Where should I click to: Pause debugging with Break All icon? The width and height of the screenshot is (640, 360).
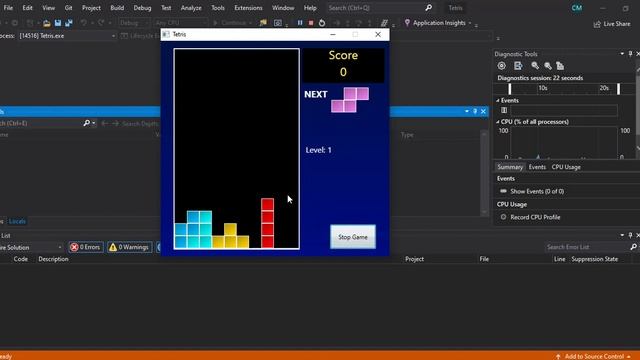click(x=300, y=23)
